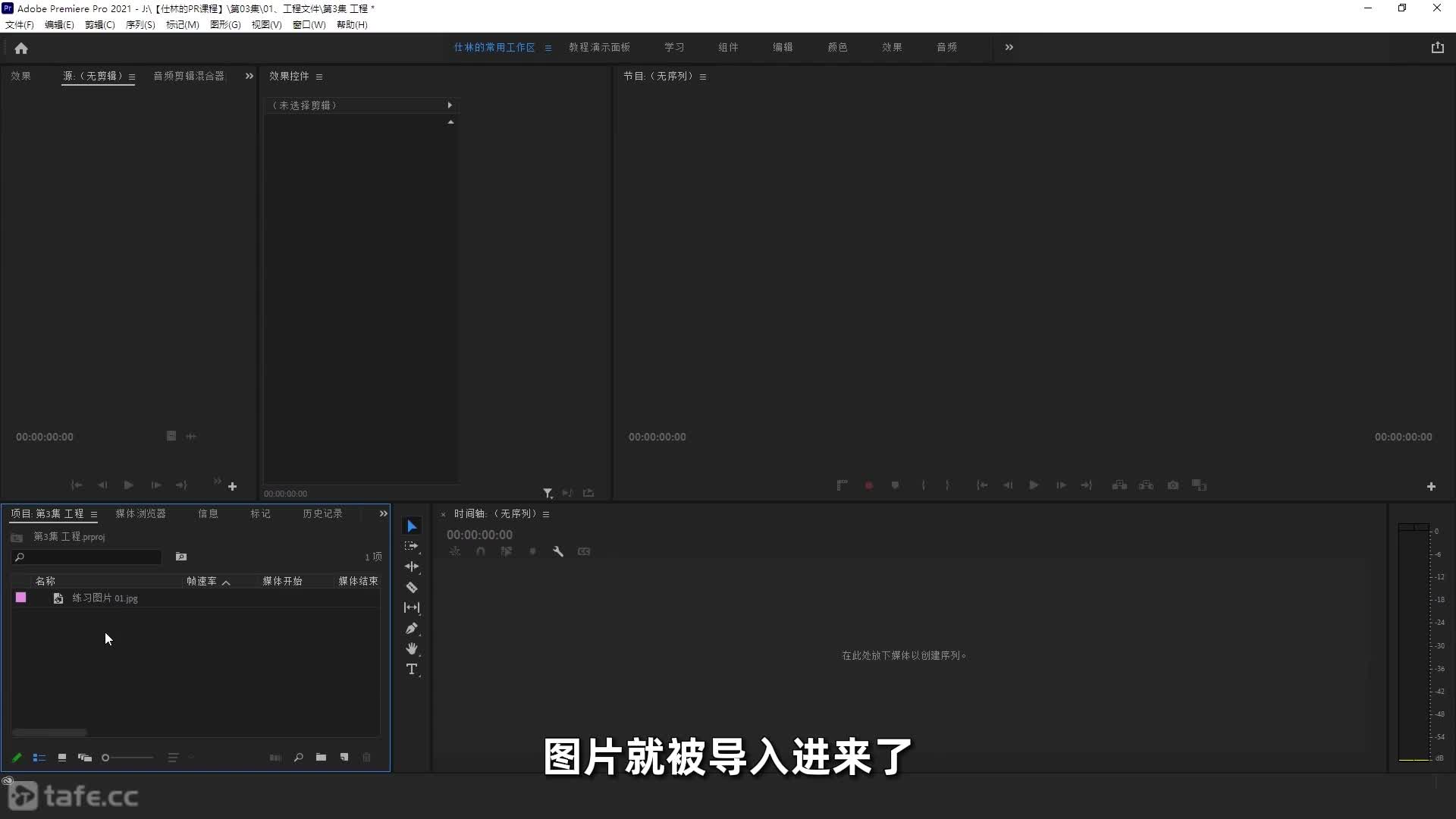Expand Project panel group overflow chevrons

[384, 513]
